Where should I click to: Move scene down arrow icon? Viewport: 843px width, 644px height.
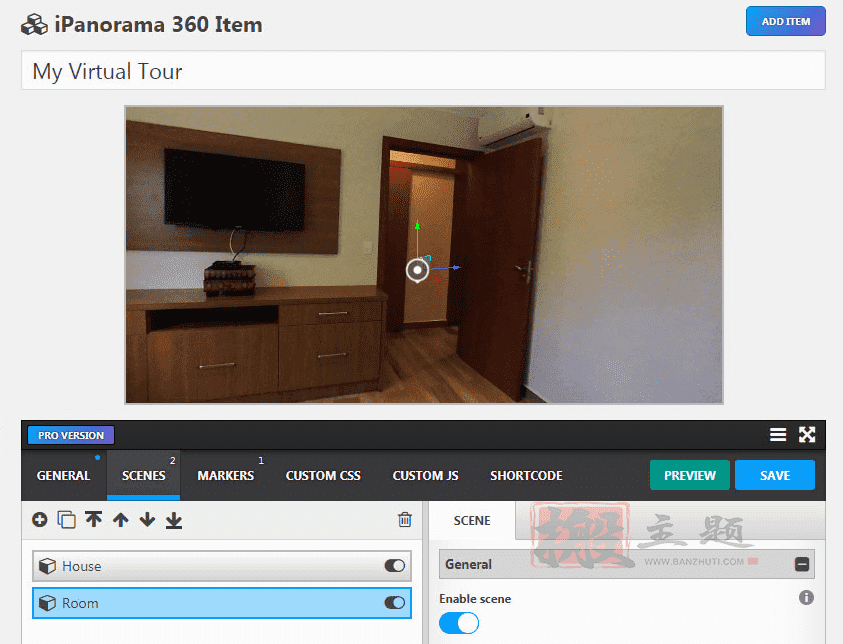(x=147, y=520)
